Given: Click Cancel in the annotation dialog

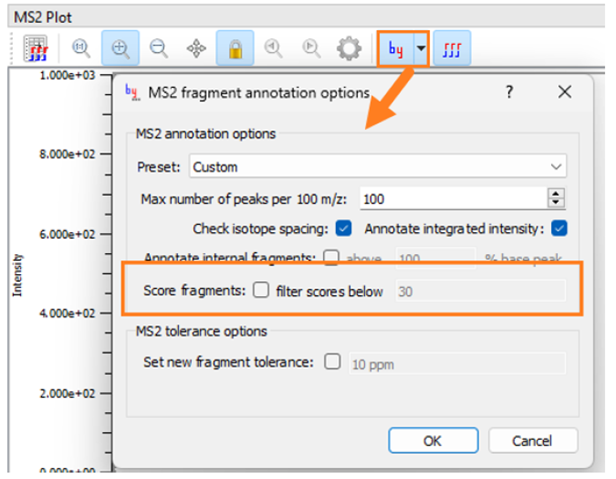Looking at the screenshot, I should click(531, 440).
